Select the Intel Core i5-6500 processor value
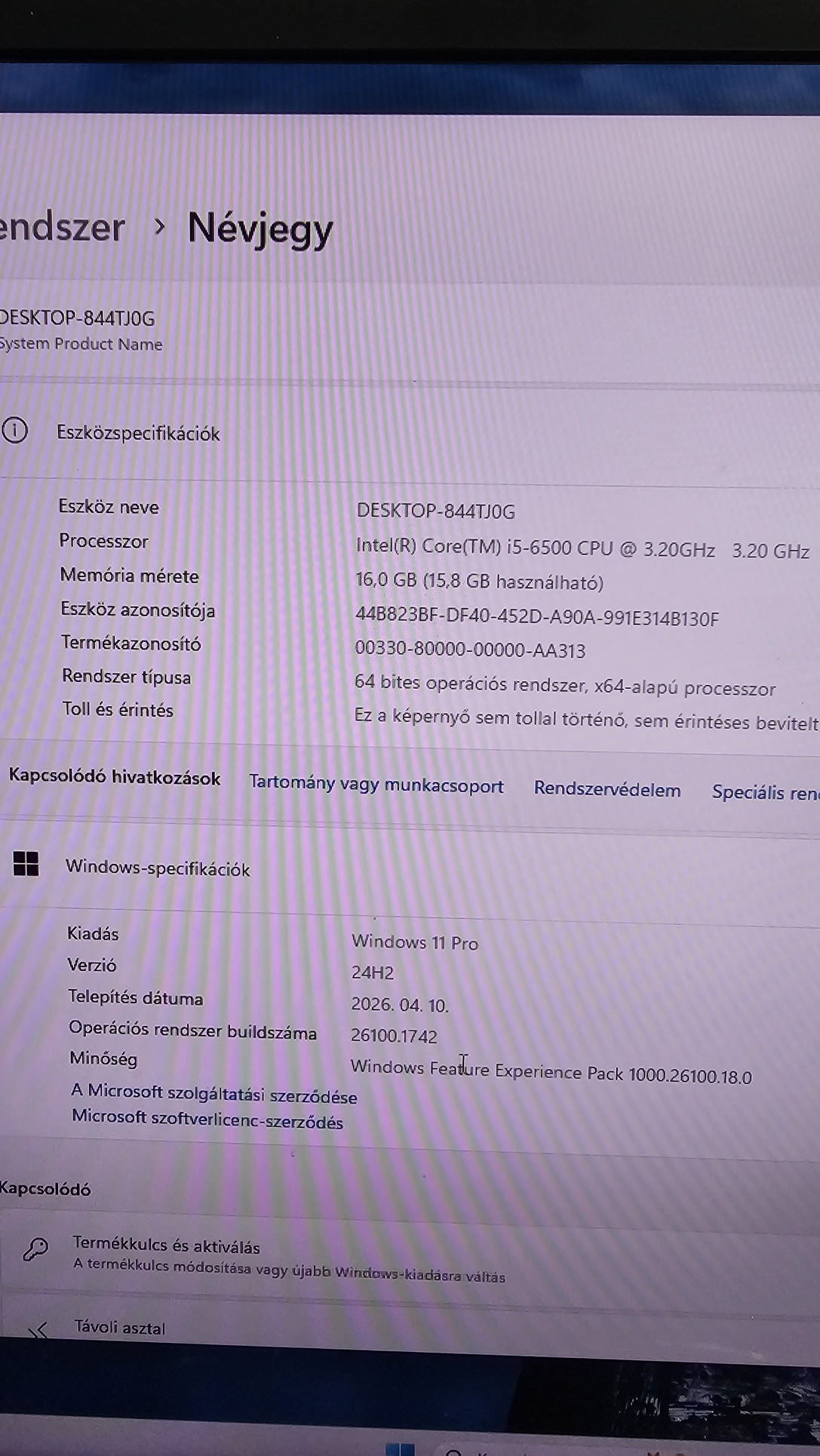820x1456 pixels. (582, 548)
